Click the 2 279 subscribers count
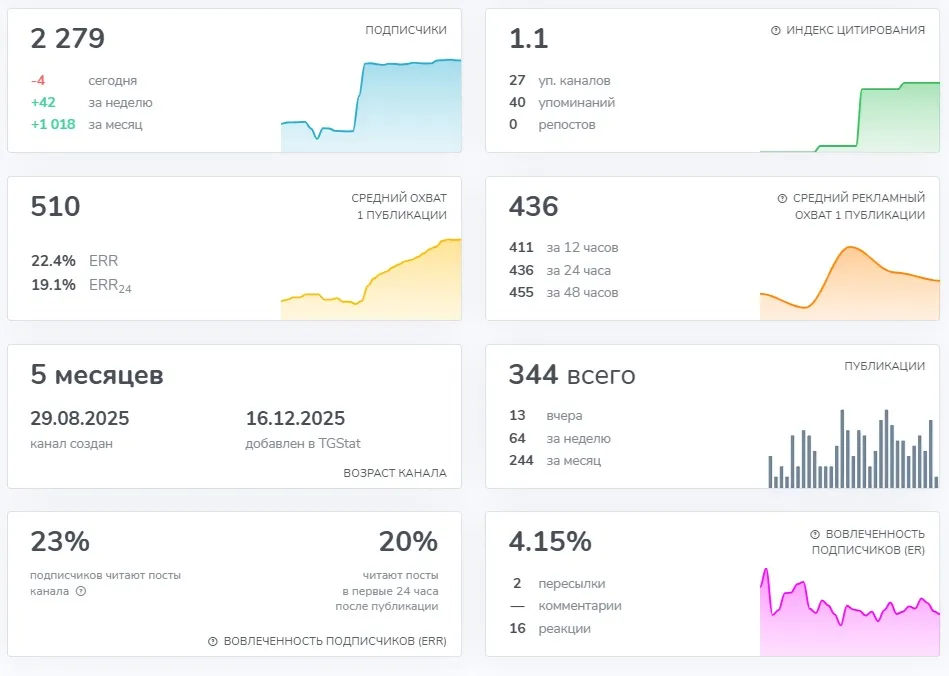The image size is (949, 676). coord(68,39)
